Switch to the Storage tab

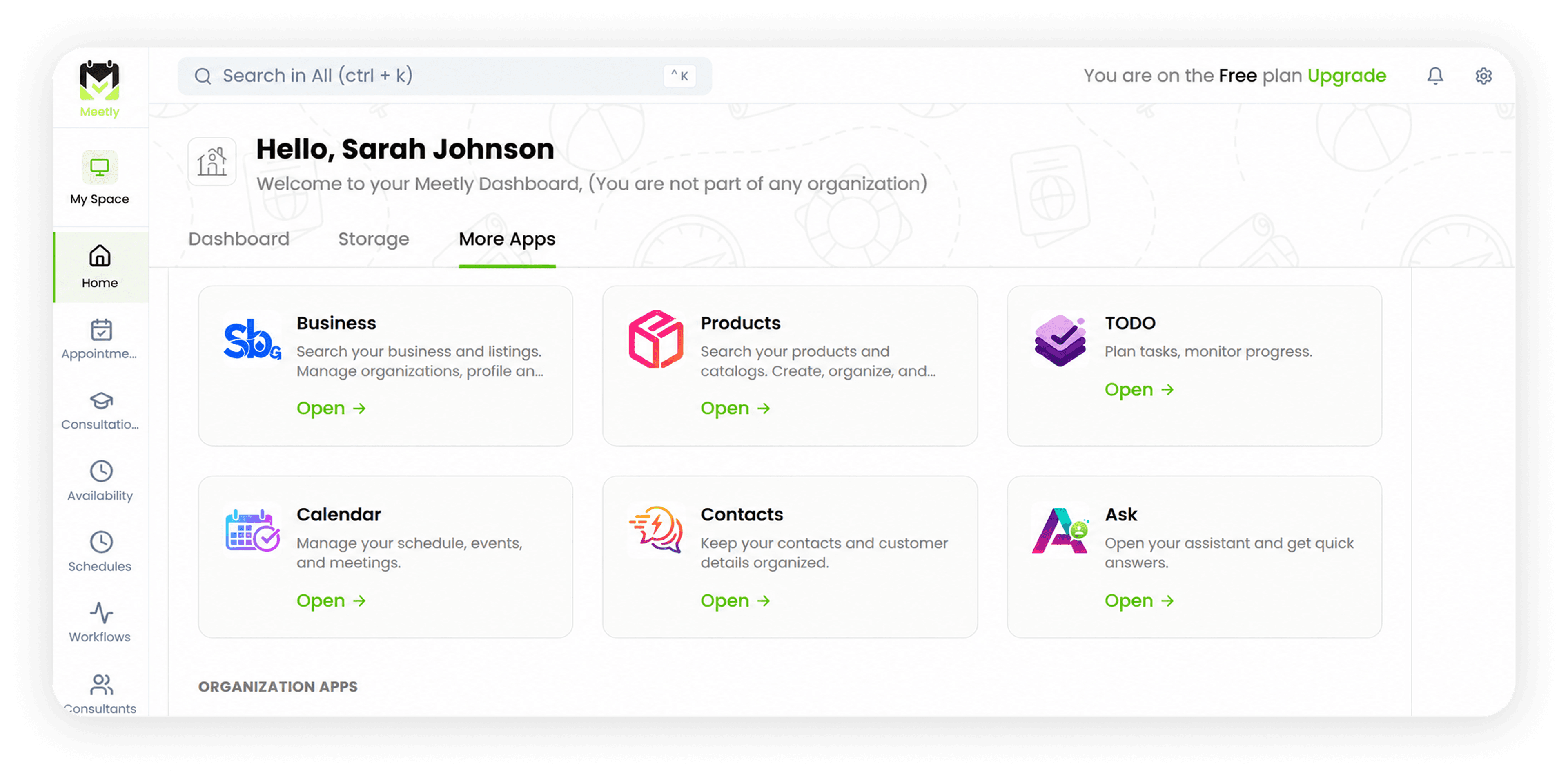click(x=373, y=239)
